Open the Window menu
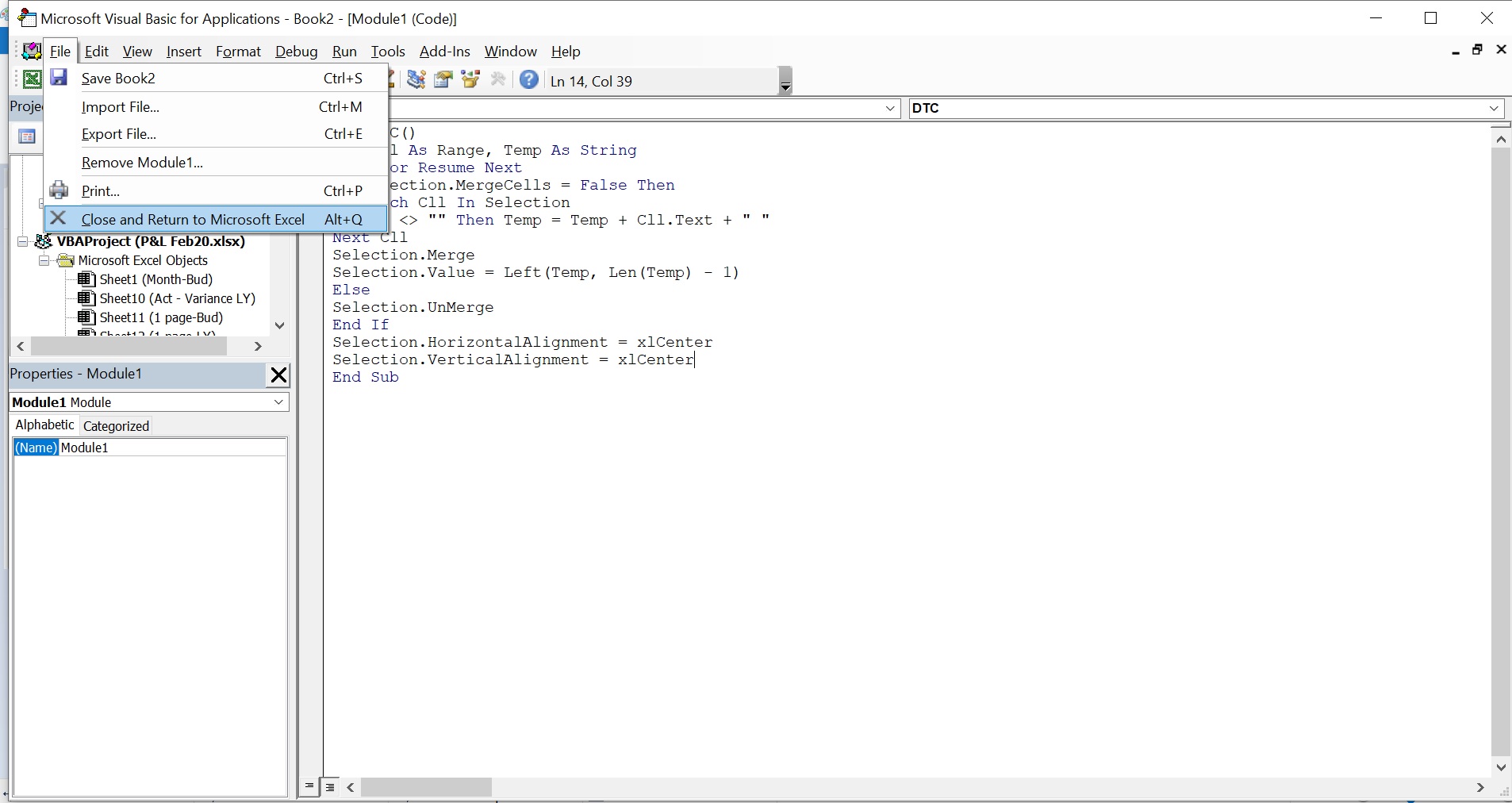1512x803 pixels. pyautogui.click(x=510, y=51)
